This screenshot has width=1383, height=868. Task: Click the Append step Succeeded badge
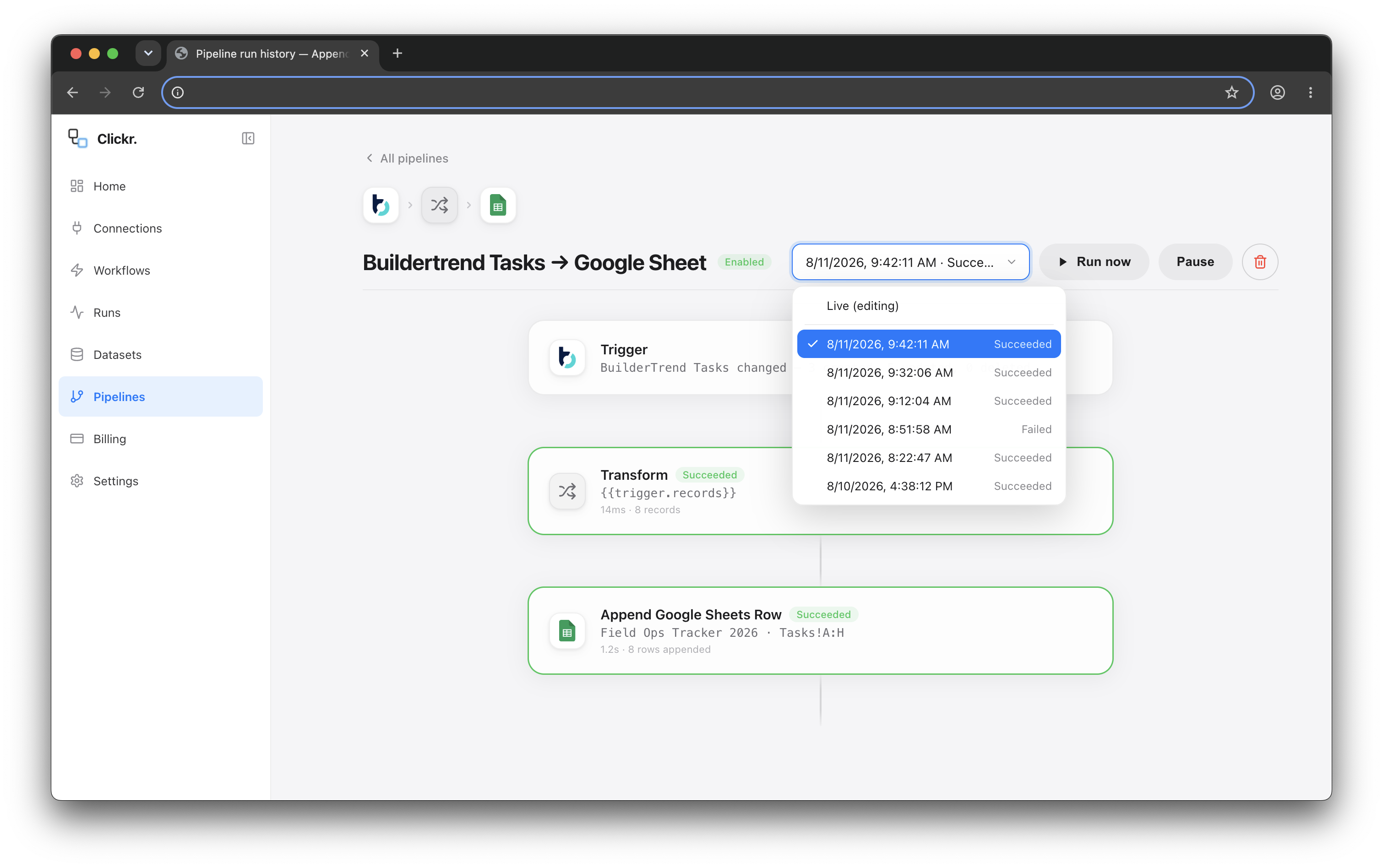[823, 614]
